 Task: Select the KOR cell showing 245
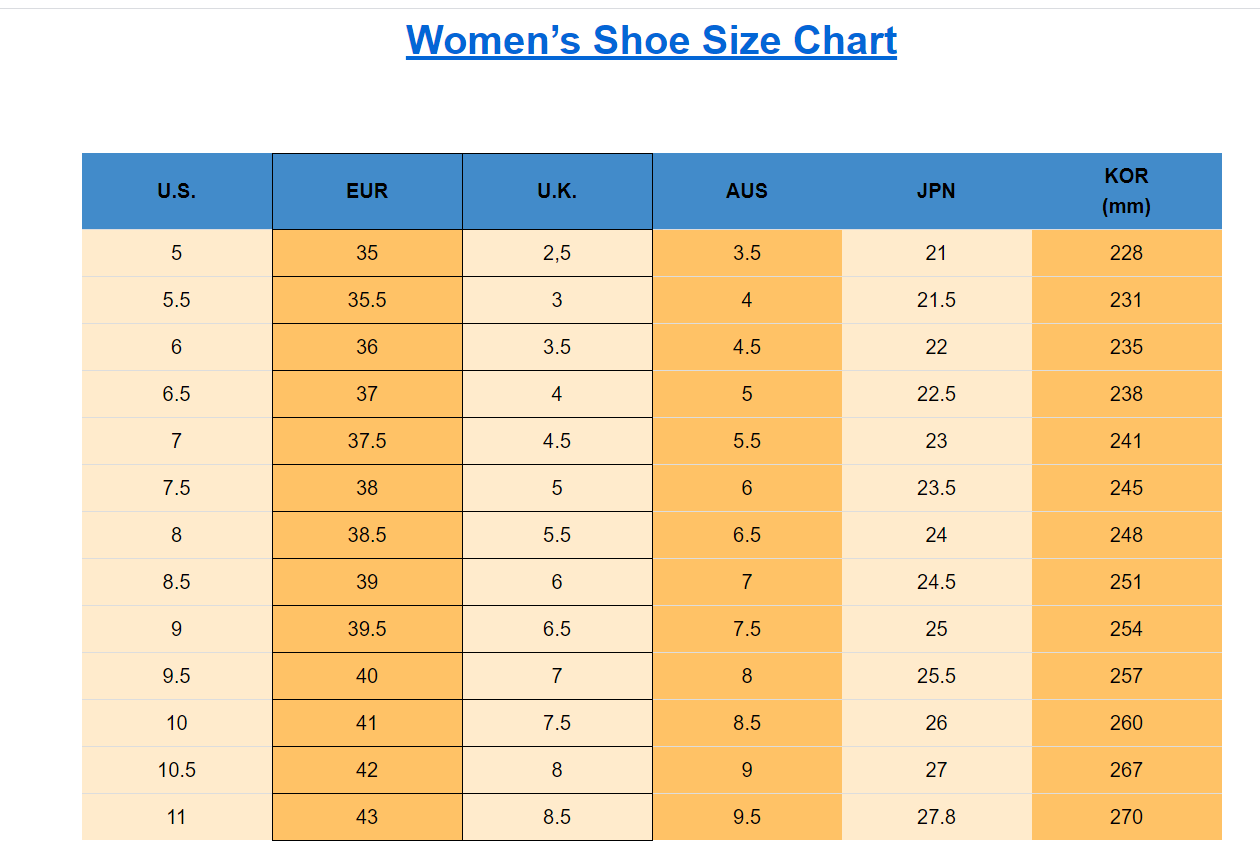click(1126, 488)
